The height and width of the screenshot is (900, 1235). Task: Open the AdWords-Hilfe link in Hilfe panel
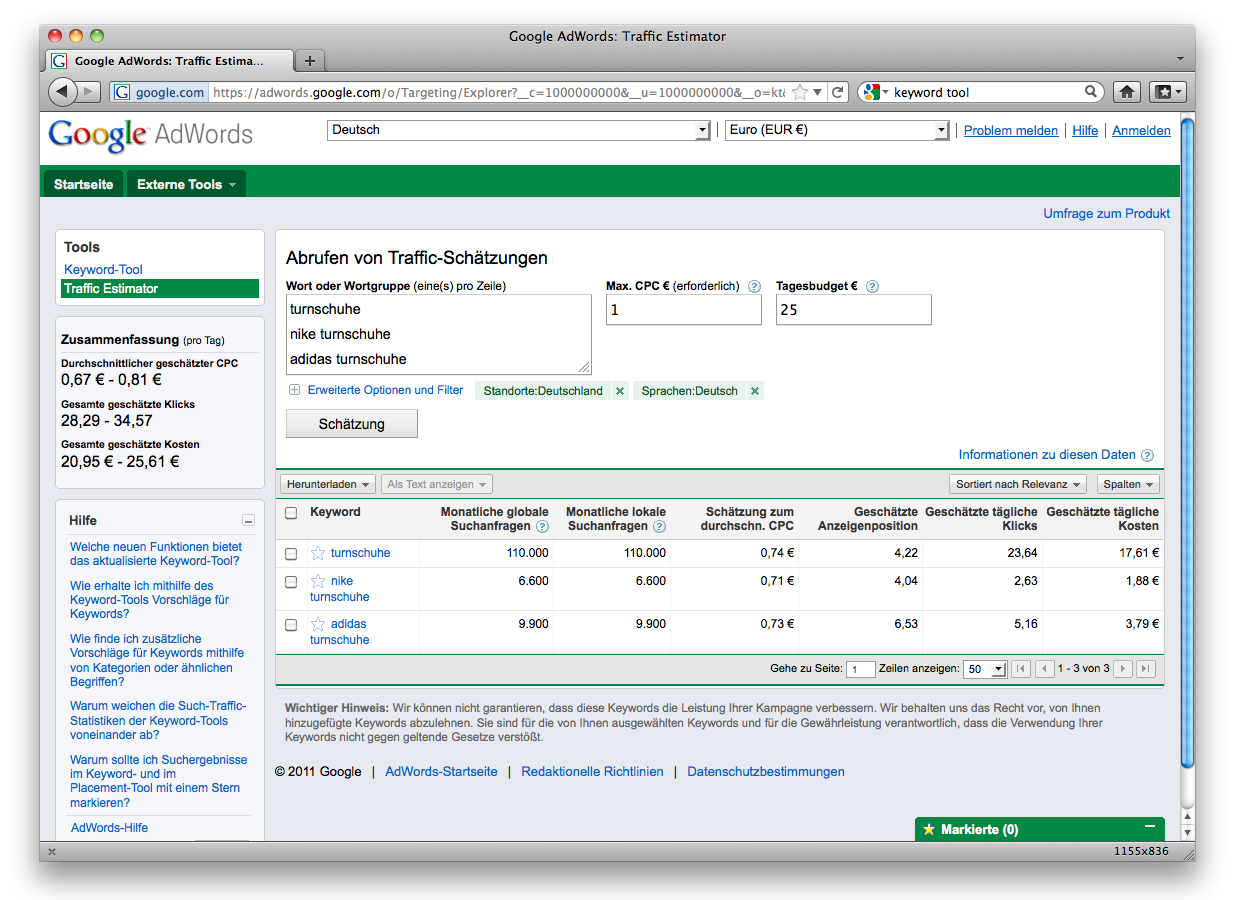click(x=109, y=828)
